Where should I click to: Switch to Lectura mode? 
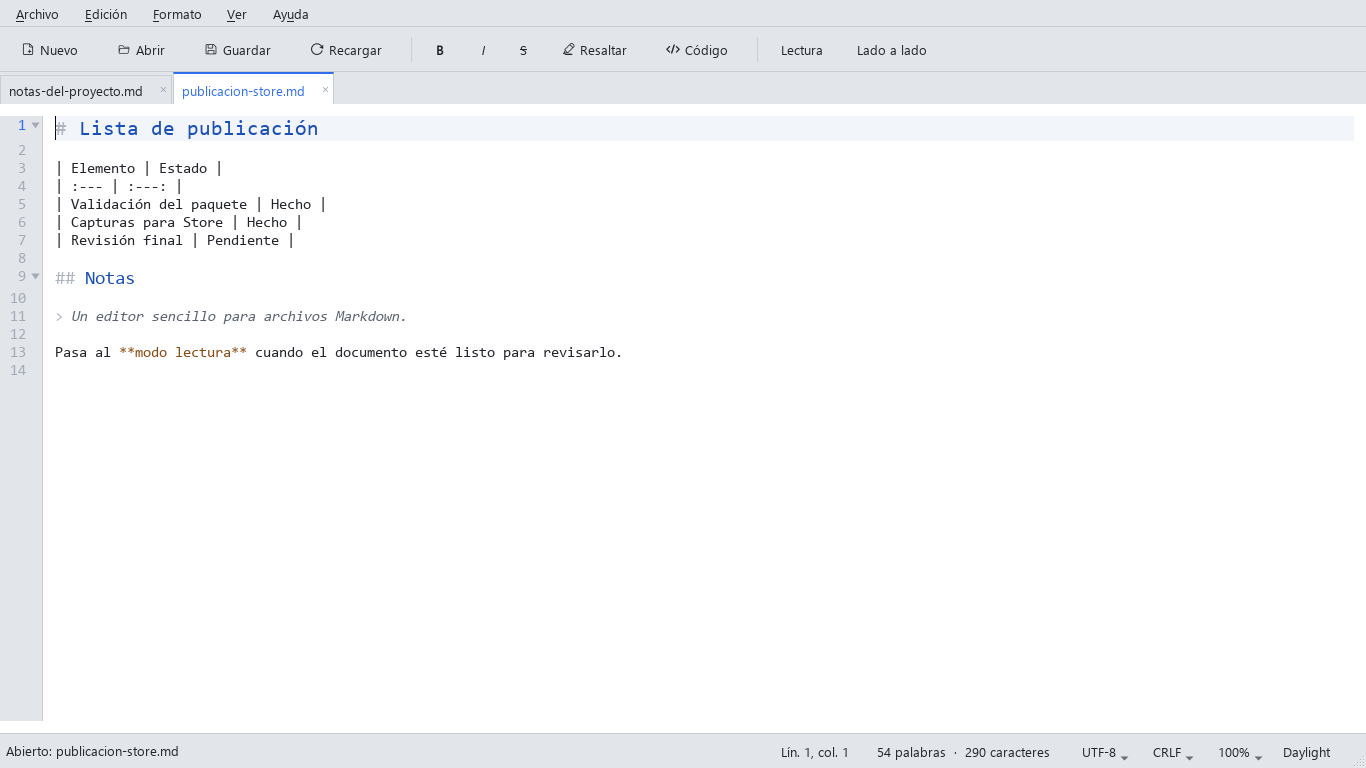(x=802, y=50)
